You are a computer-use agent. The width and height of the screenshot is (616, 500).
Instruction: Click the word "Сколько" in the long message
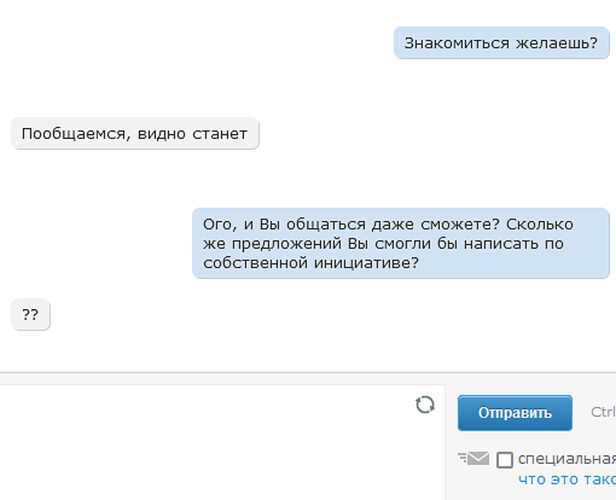539,223
